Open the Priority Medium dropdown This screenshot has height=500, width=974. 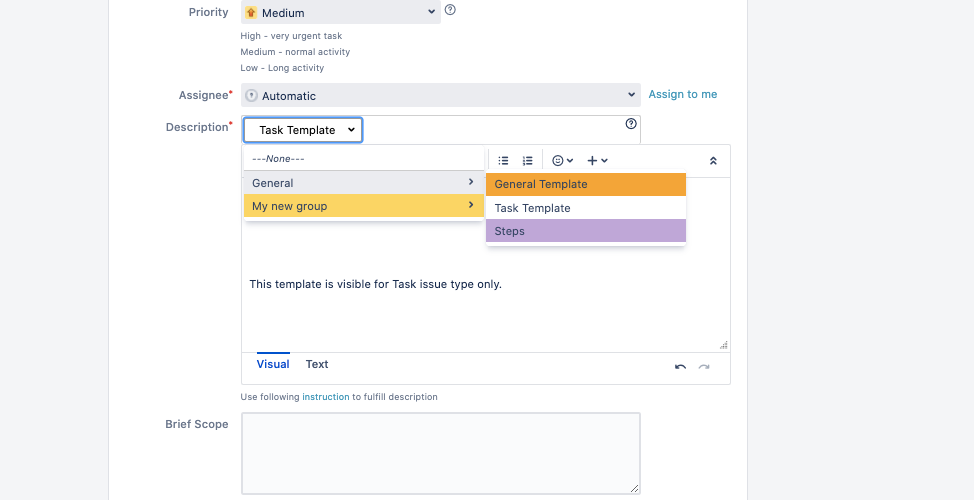[341, 12]
